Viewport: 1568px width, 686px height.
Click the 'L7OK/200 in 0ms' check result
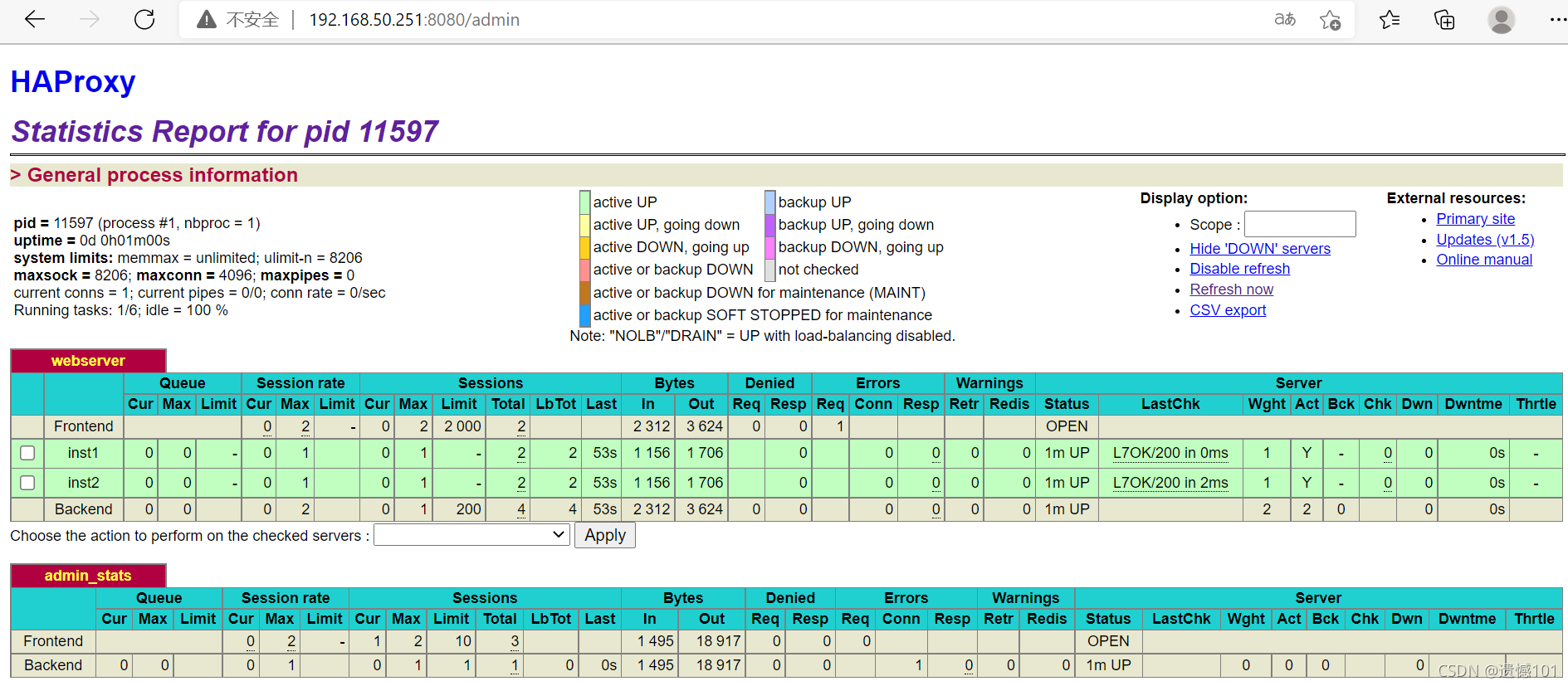tap(1170, 453)
